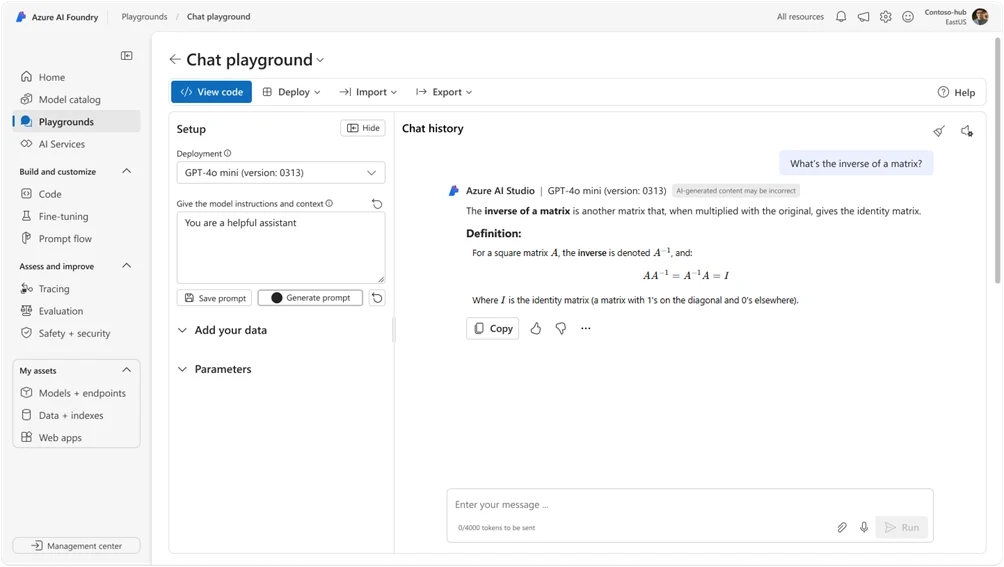Image resolution: width=1004 pixels, height=567 pixels.
Task: Open the Deploy dropdown menu
Action: click(x=291, y=92)
